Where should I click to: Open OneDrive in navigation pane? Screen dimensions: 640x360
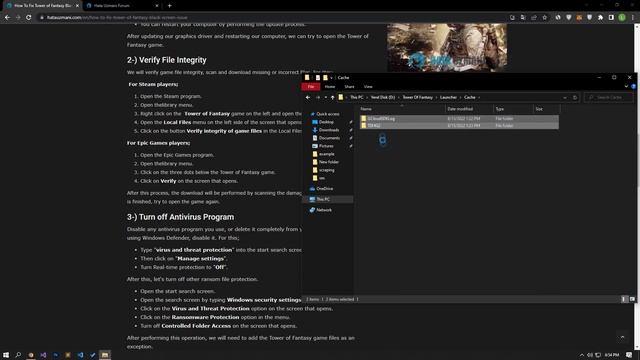point(324,189)
